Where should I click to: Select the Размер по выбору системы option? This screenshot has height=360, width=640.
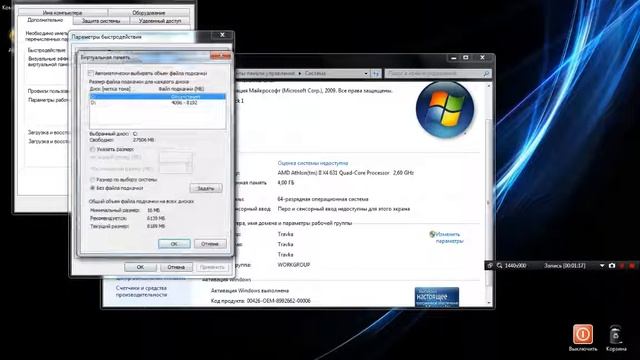(92, 180)
